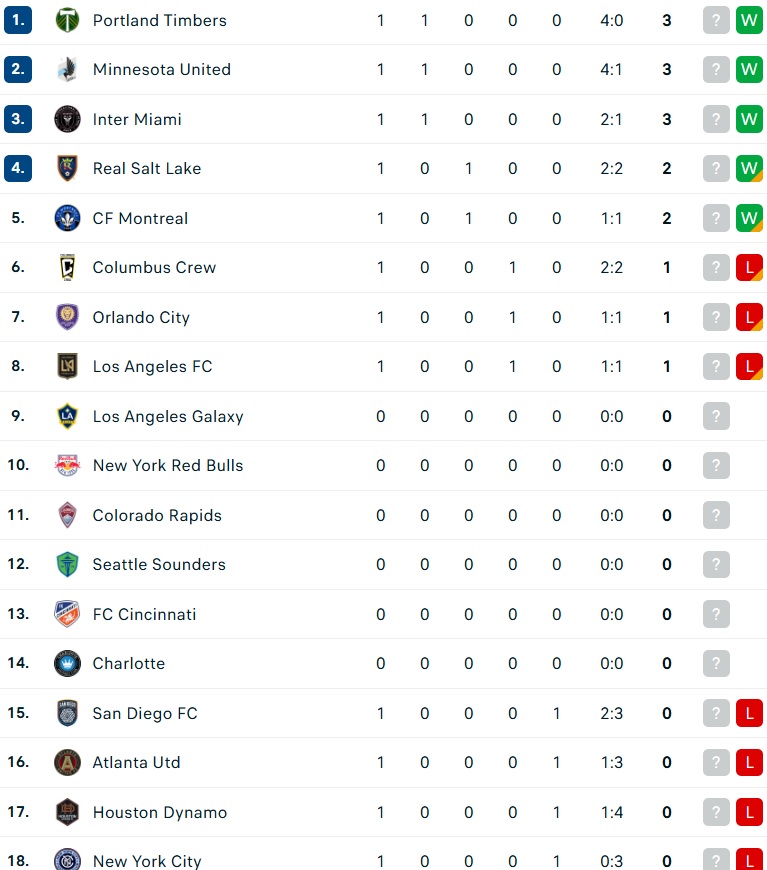Click the Atlanta Utd round badge
767x870 pixels.
(x=67, y=762)
